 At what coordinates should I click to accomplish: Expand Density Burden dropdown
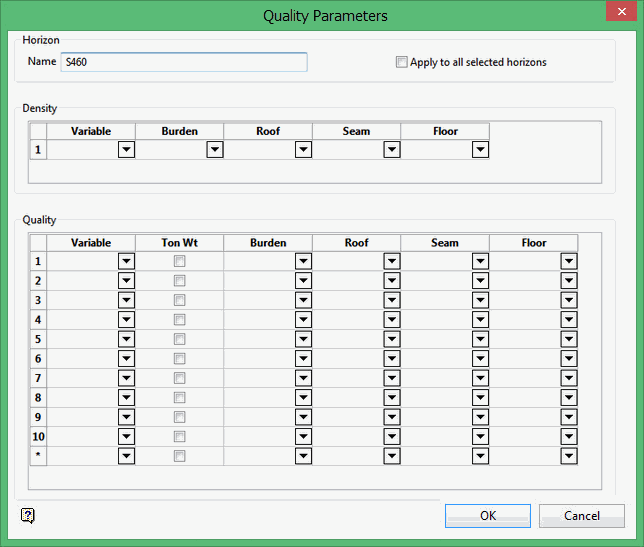point(214,150)
